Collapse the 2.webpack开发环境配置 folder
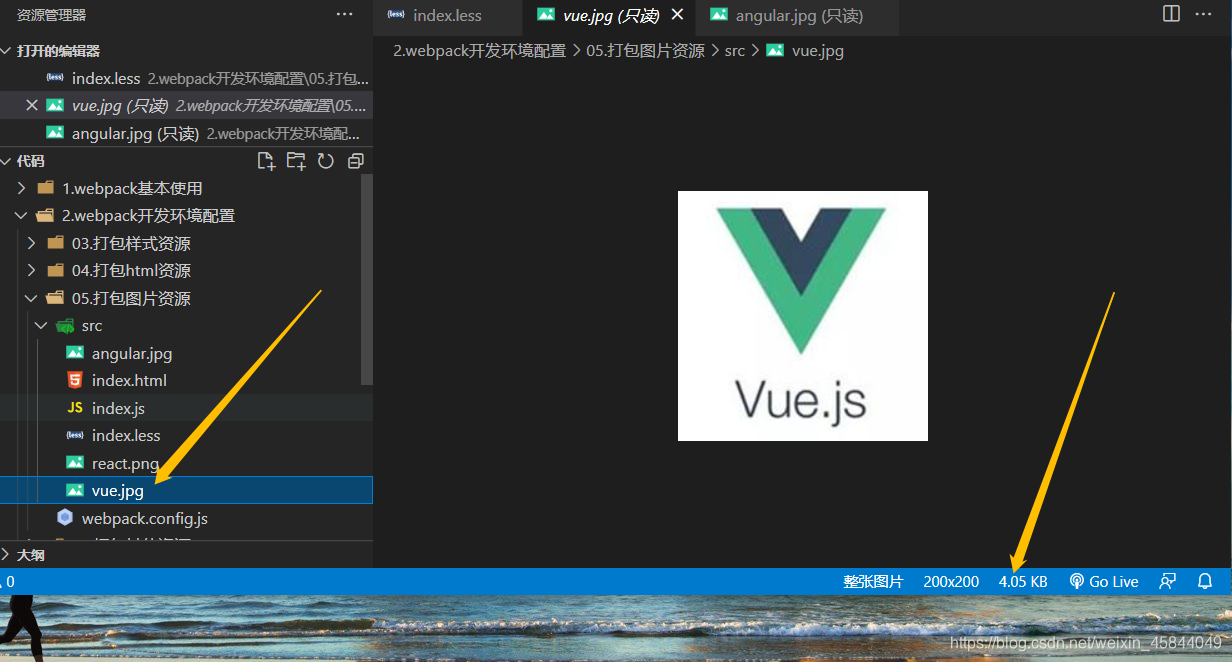Viewport: 1232px width, 662px height. [x=180, y=216]
